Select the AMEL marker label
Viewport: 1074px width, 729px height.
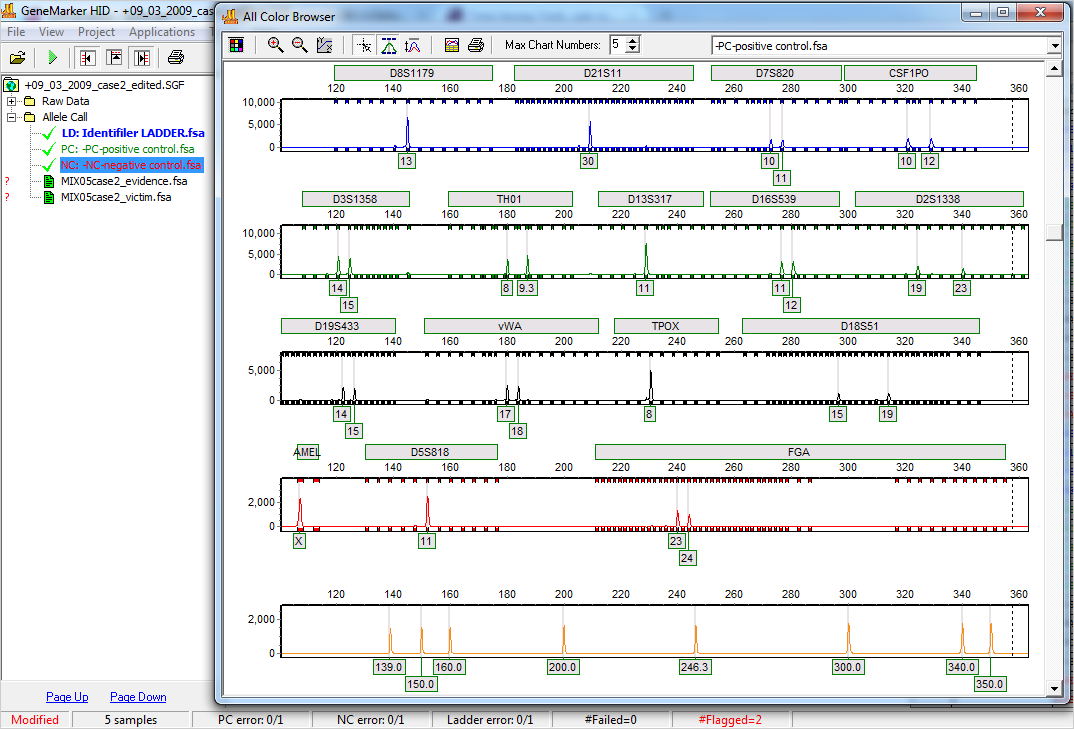click(307, 452)
